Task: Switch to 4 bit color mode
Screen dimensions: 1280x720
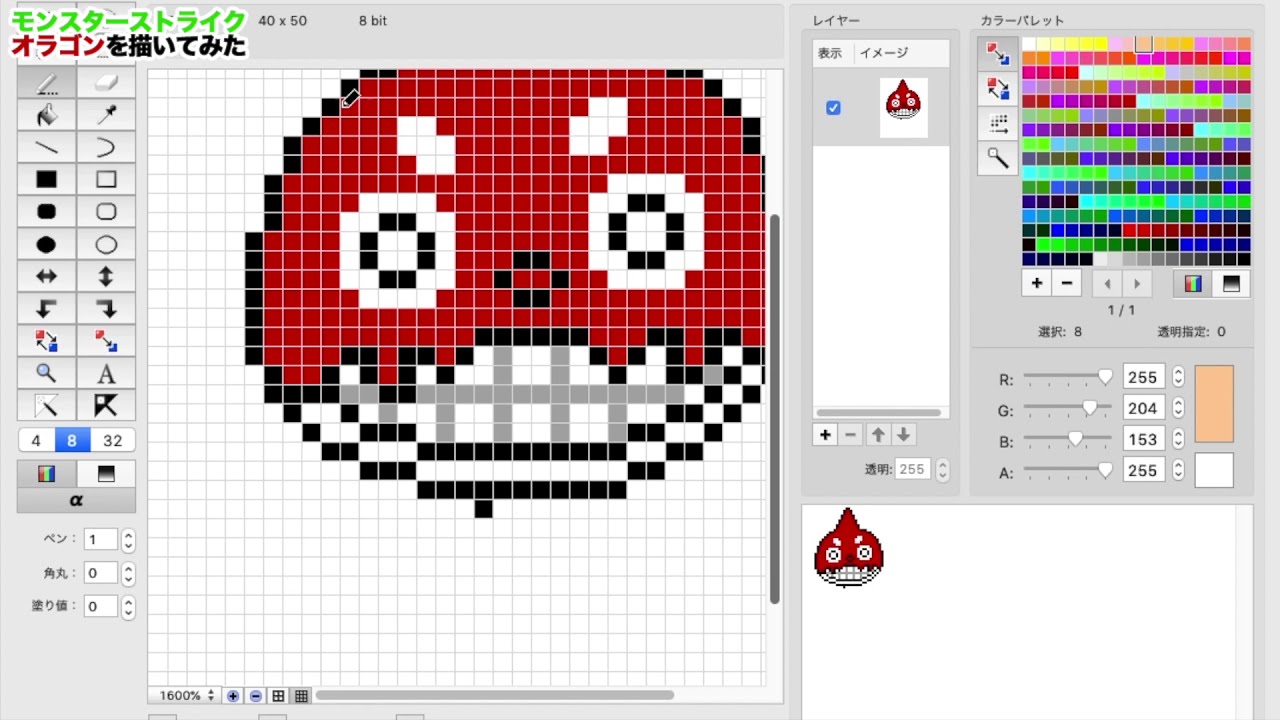Action: click(x=36, y=441)
